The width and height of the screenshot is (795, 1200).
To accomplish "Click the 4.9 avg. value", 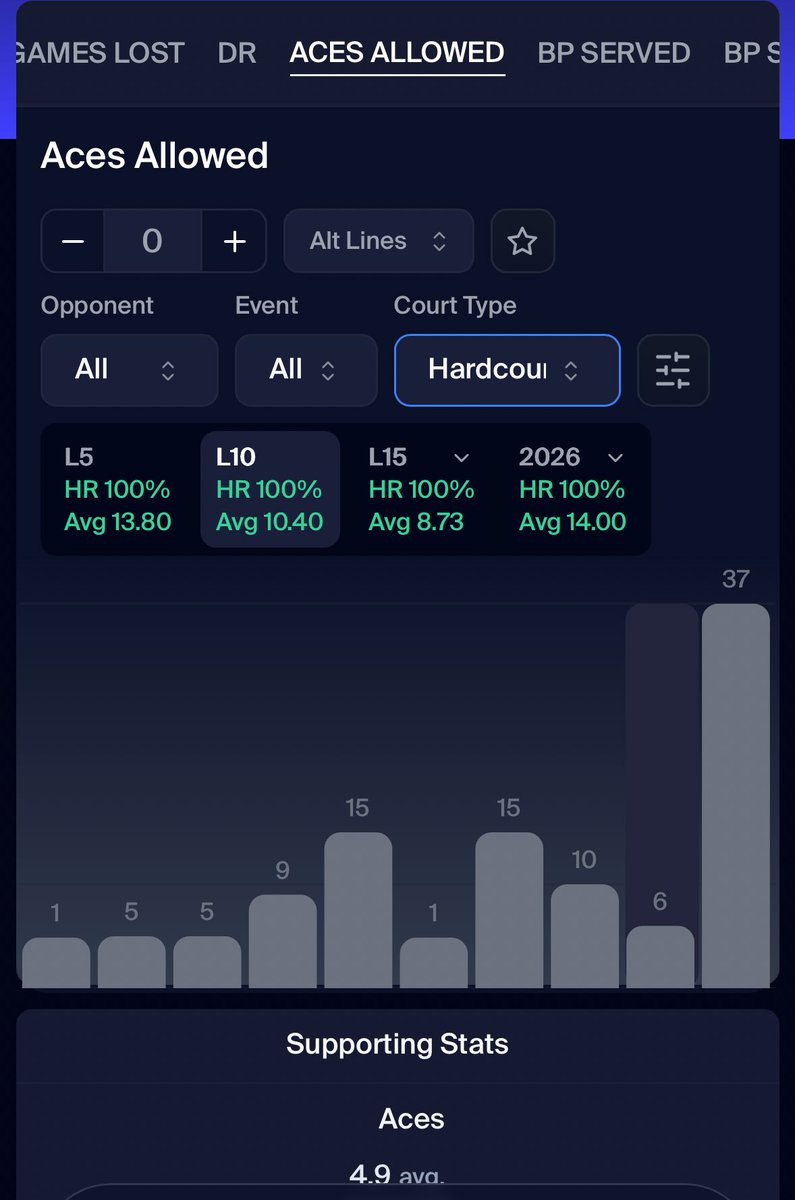I will (397, 1174).
